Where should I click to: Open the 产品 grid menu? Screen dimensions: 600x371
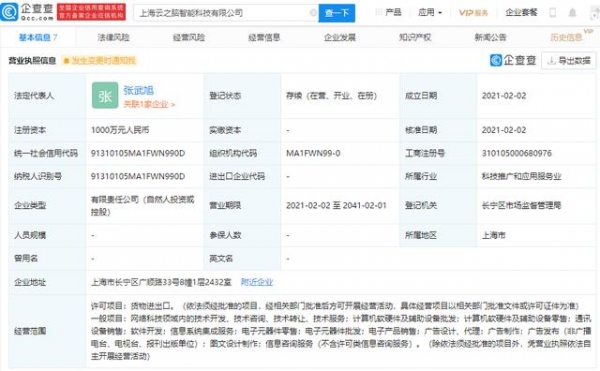click(x=388, y=13)
